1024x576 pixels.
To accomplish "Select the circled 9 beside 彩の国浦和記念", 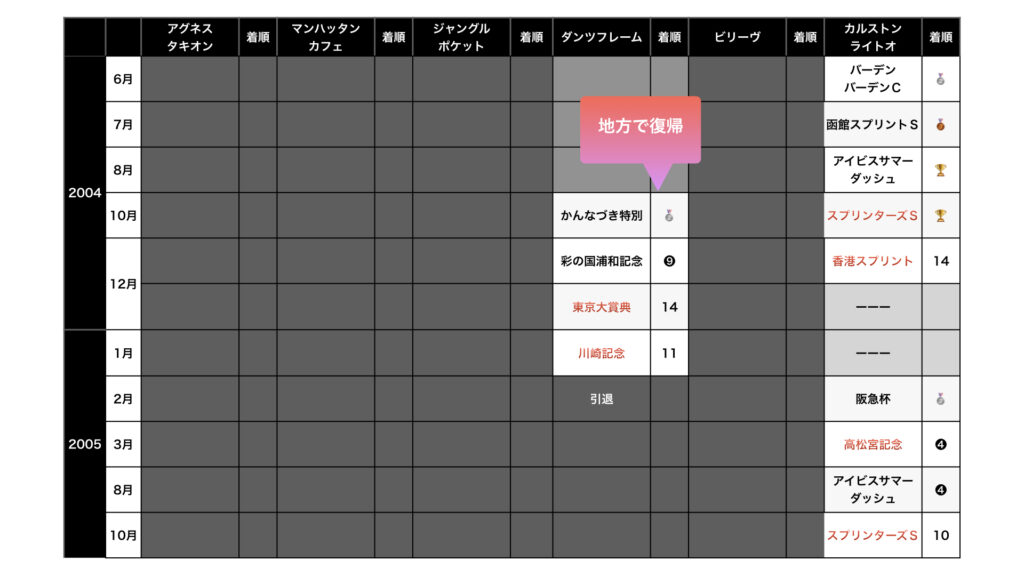I will (x=669, y=261).
